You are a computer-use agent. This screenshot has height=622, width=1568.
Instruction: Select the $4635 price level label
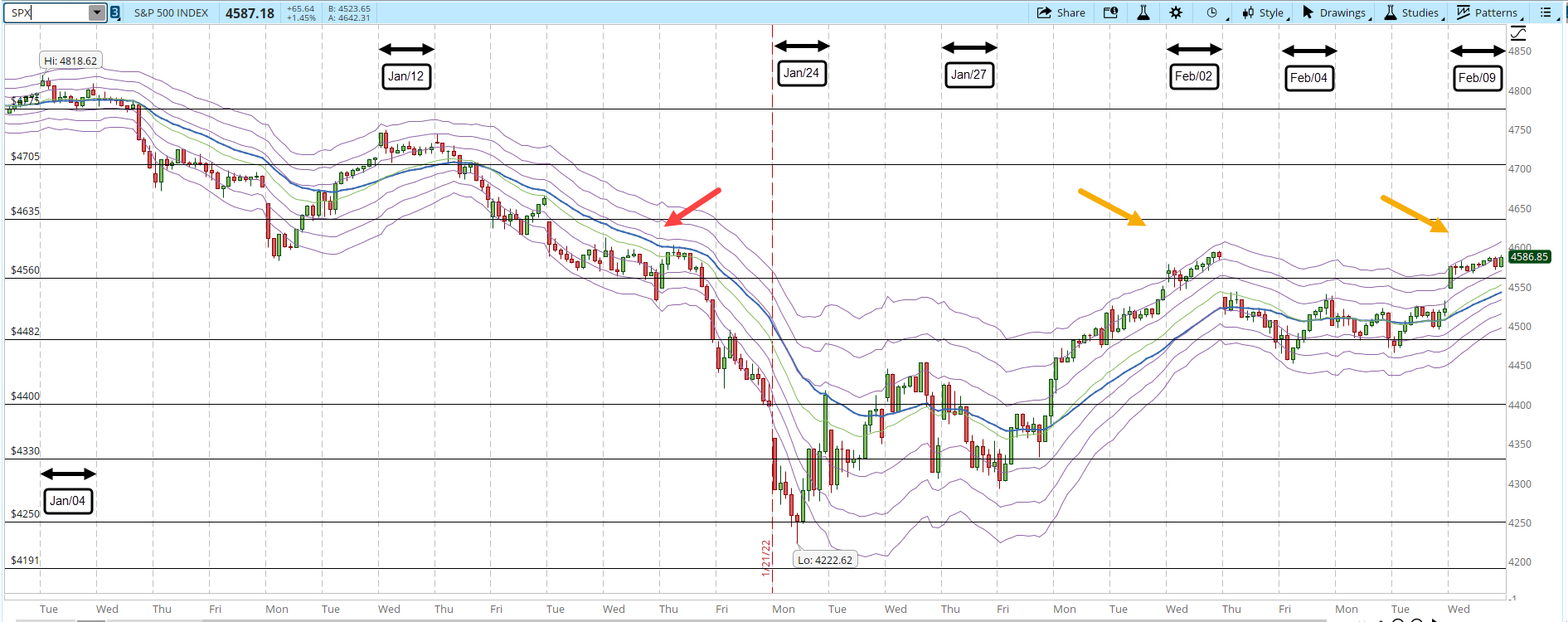point(25,211)
